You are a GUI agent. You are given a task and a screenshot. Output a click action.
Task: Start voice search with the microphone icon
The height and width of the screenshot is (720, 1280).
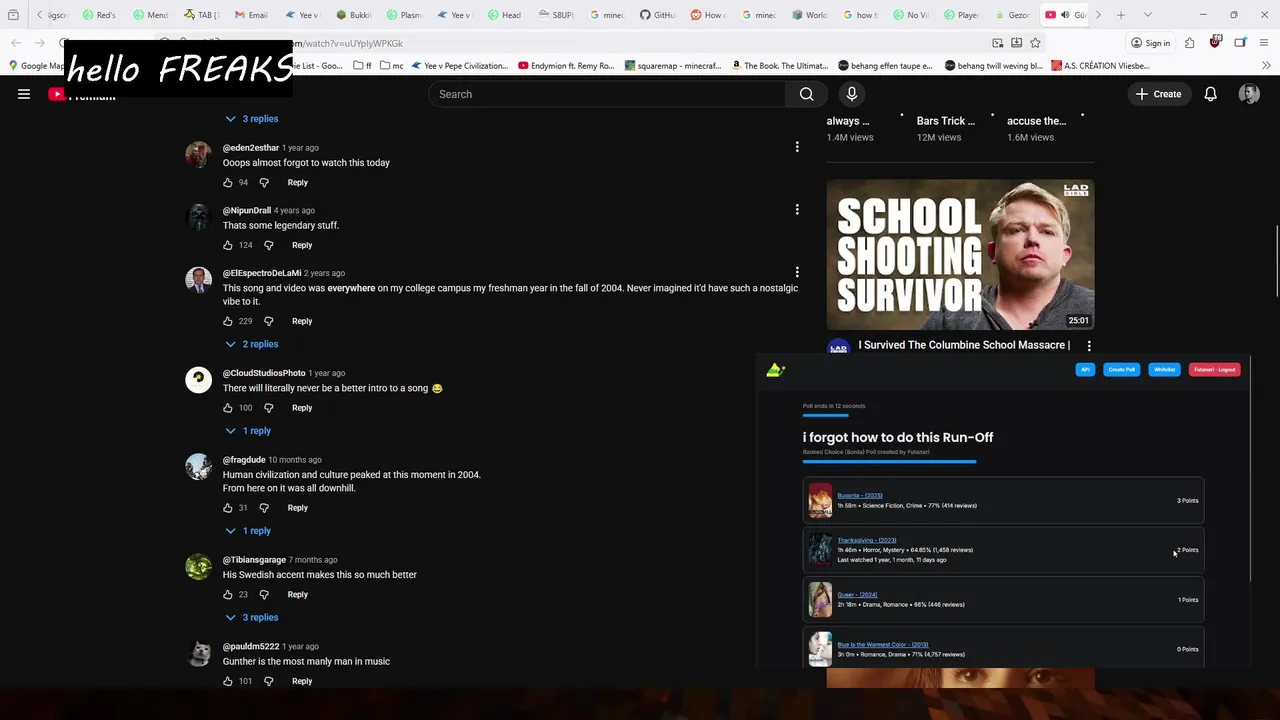852,94
